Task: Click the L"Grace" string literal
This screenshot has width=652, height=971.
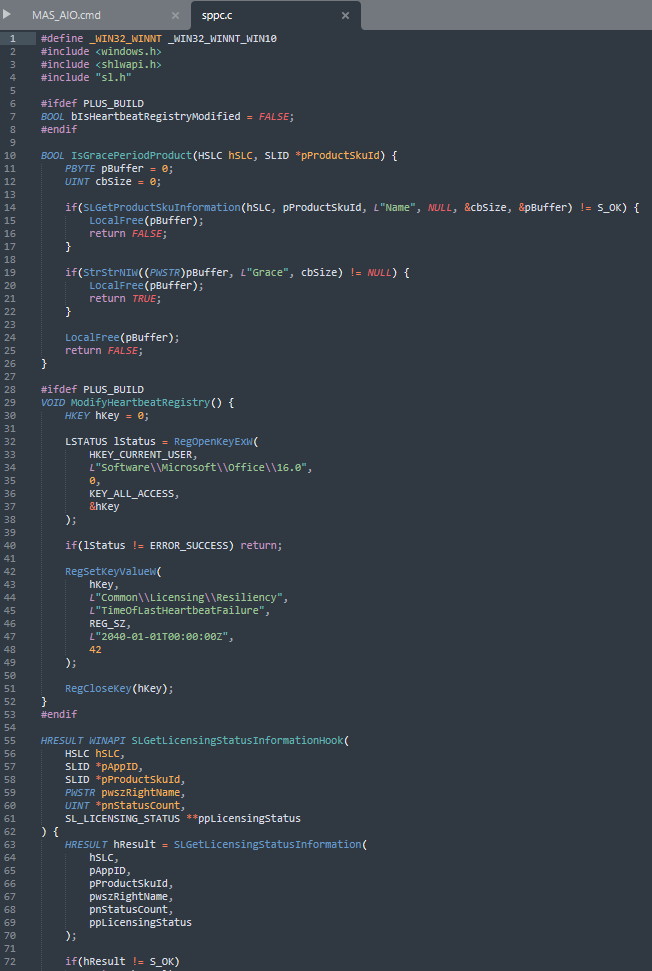Action: [267, 272]
